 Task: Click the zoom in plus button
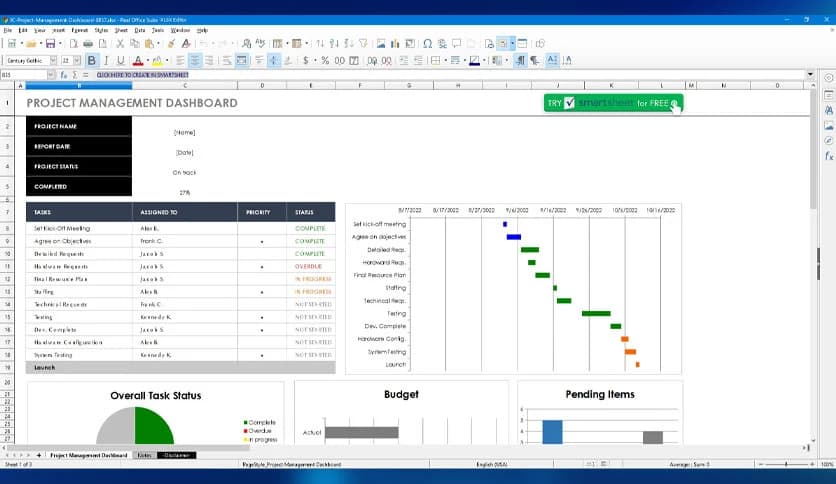point(812,464)
